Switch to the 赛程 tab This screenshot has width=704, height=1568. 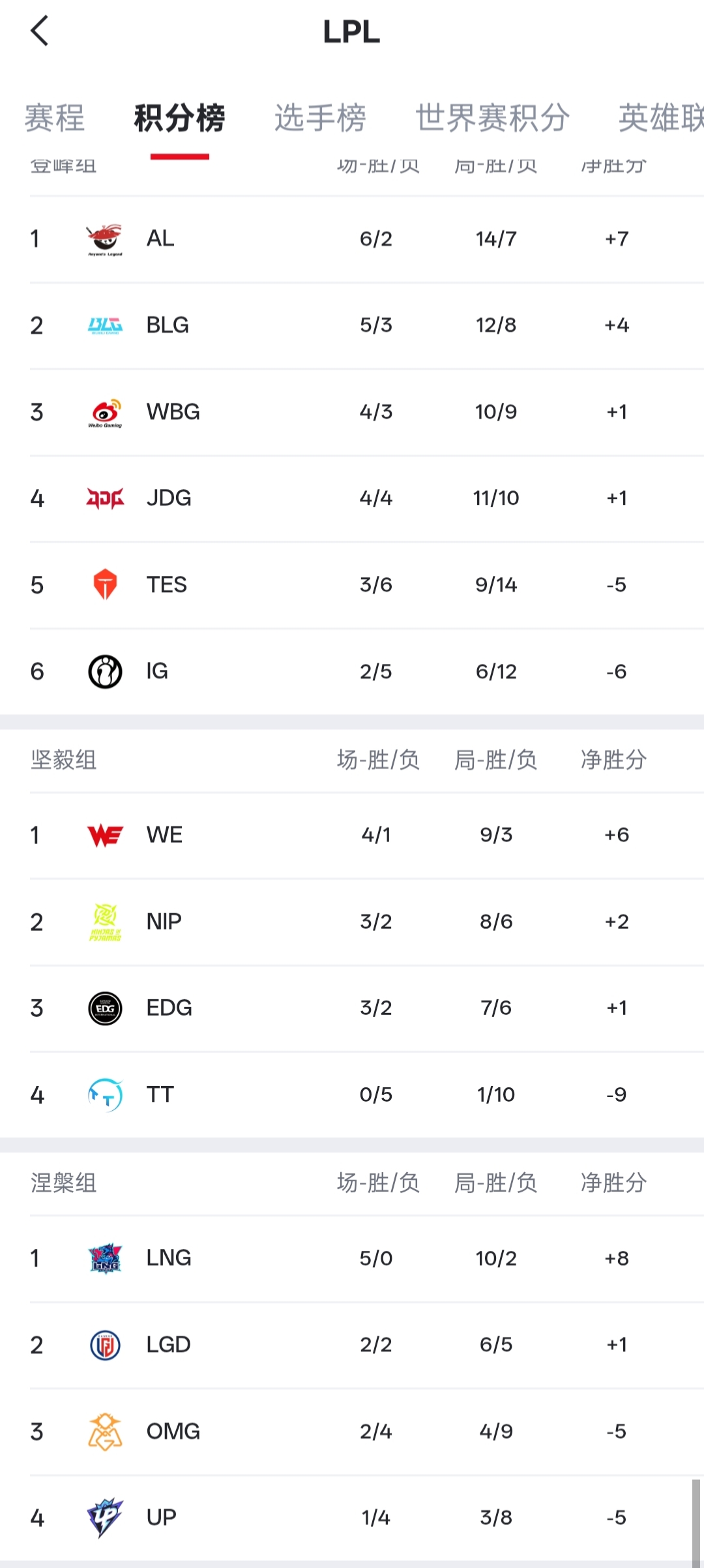pos(55,118)
